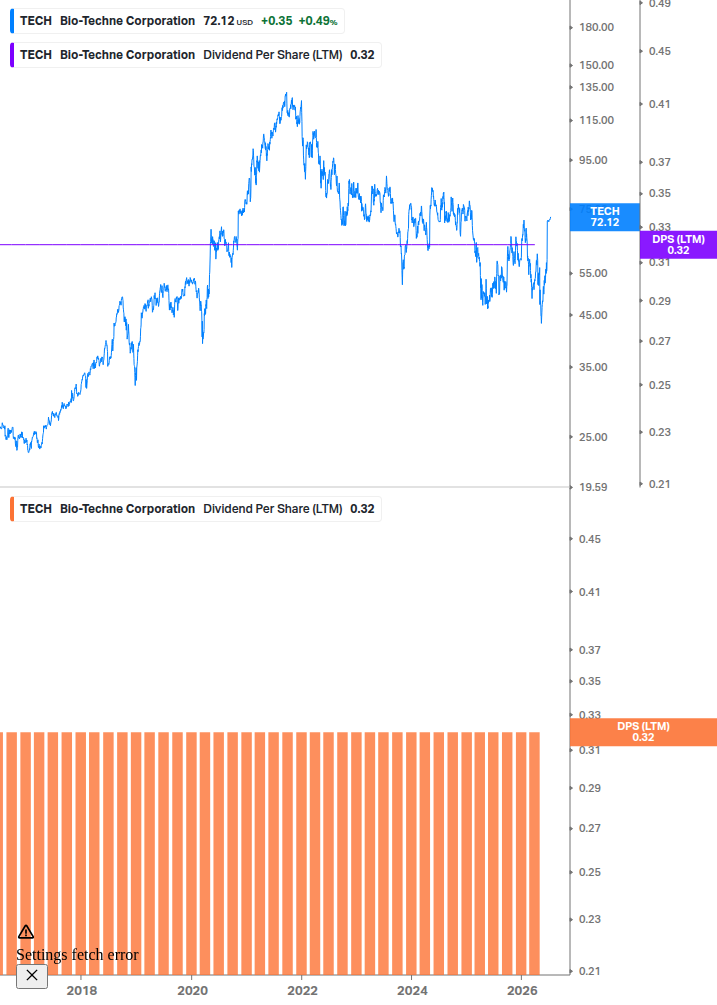This screenshot has width=717, height=1005.
Task: Click the 2026 label on the time axis
Action: coord(522,991)
